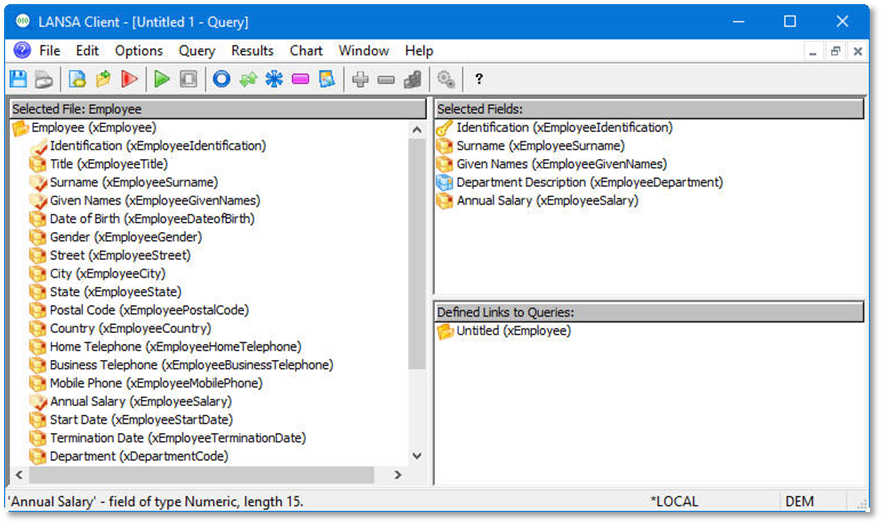882x524 pixels.
Task: Click Identification in Selected Fields list
Action: click(564, 128)
